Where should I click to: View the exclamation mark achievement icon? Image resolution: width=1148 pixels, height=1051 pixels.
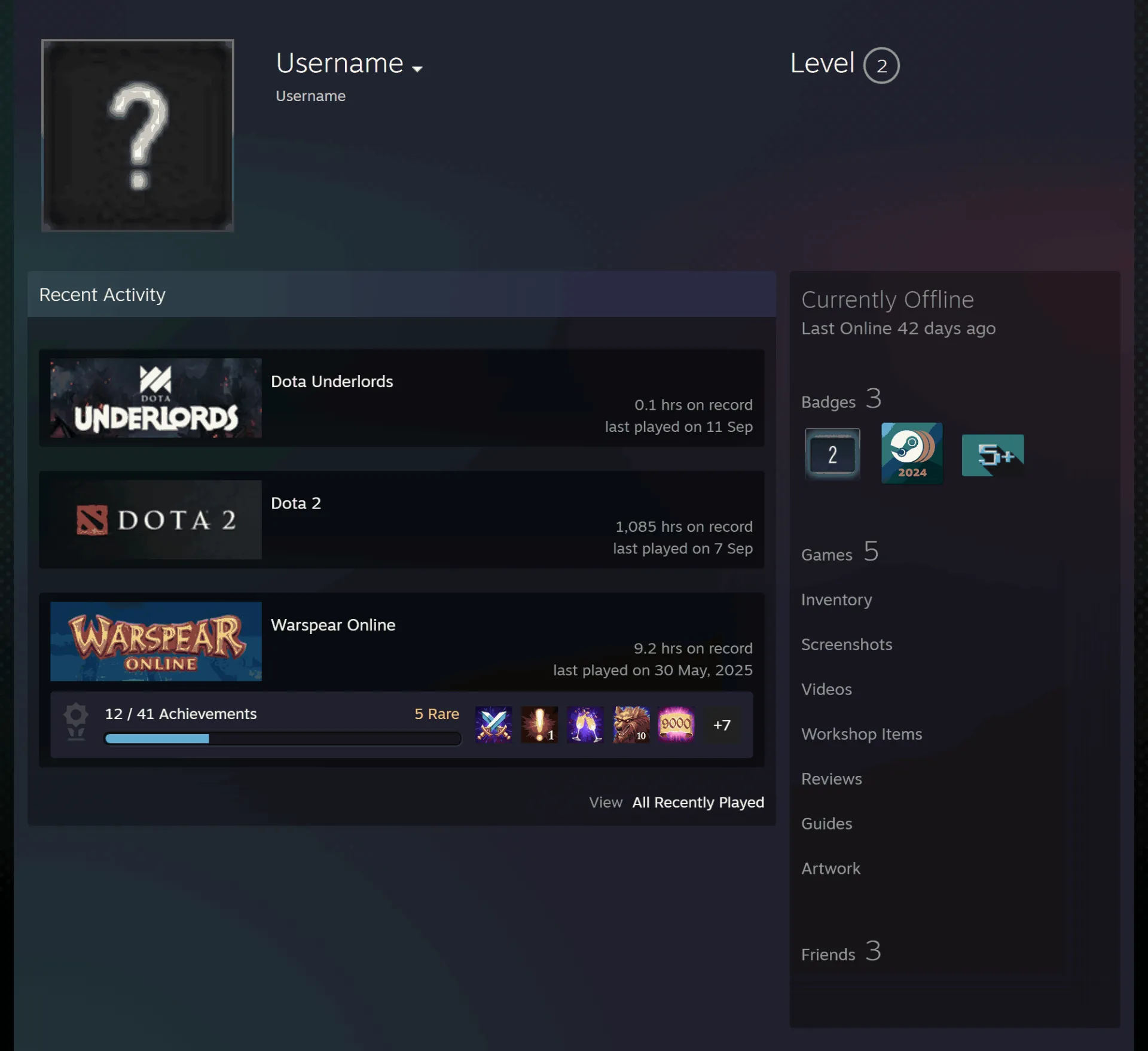point(539,724)
